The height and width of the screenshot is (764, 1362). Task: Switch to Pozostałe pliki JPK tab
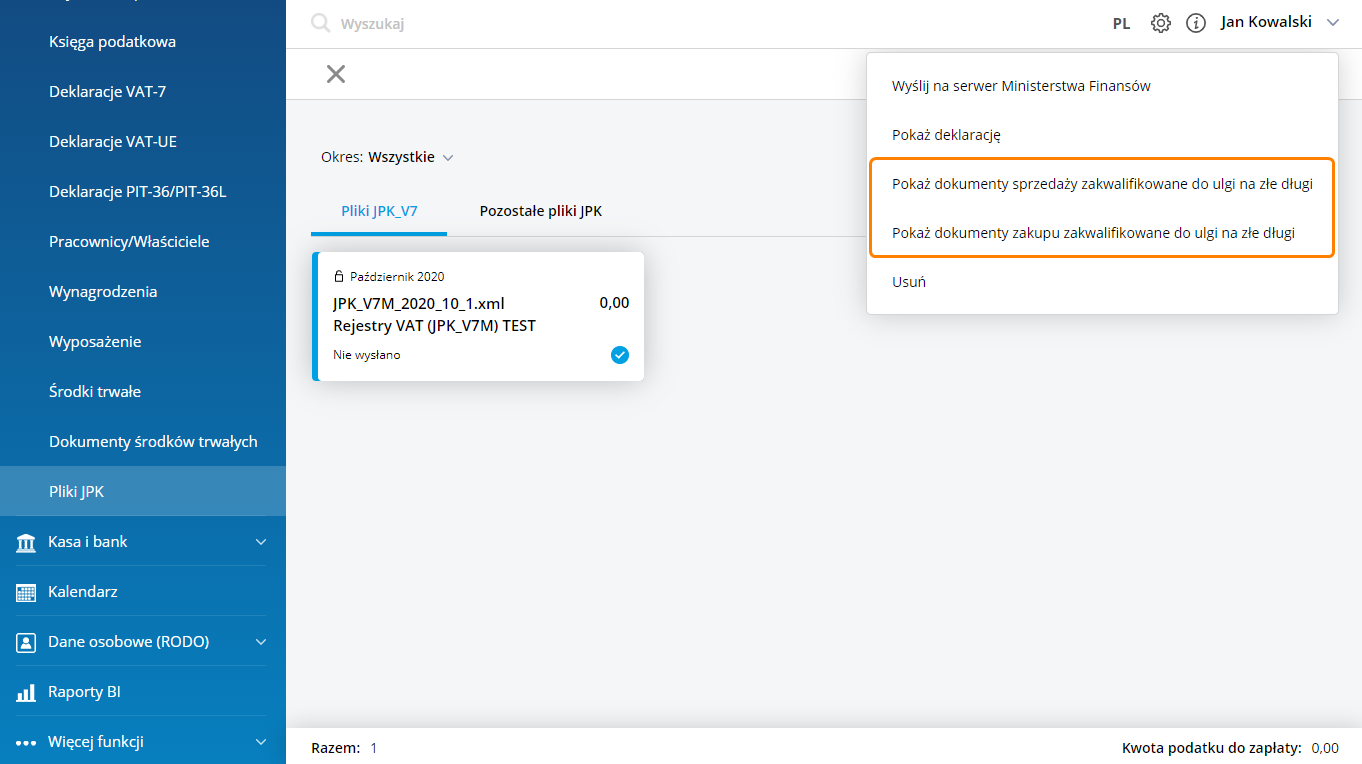point(540,211)
